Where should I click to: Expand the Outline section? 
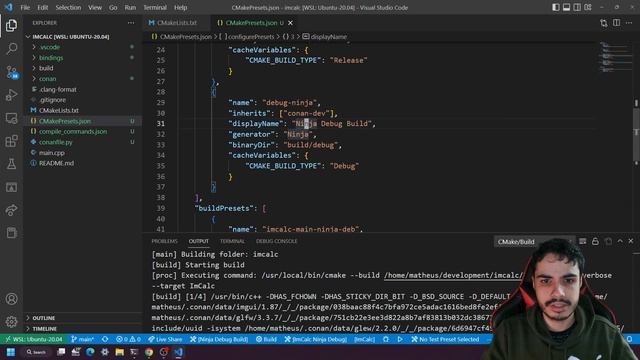[44, 318]
